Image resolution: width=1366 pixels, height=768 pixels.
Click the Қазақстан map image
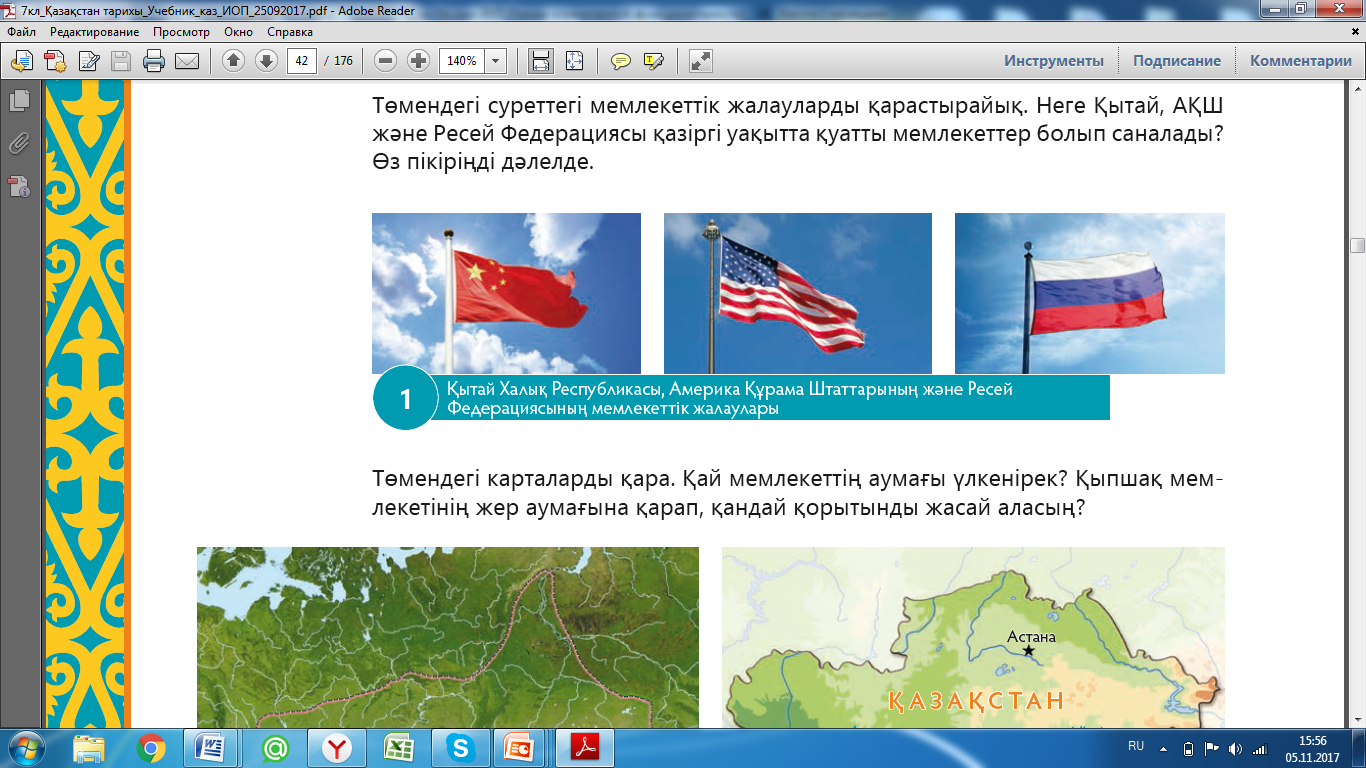click(973, 638)
